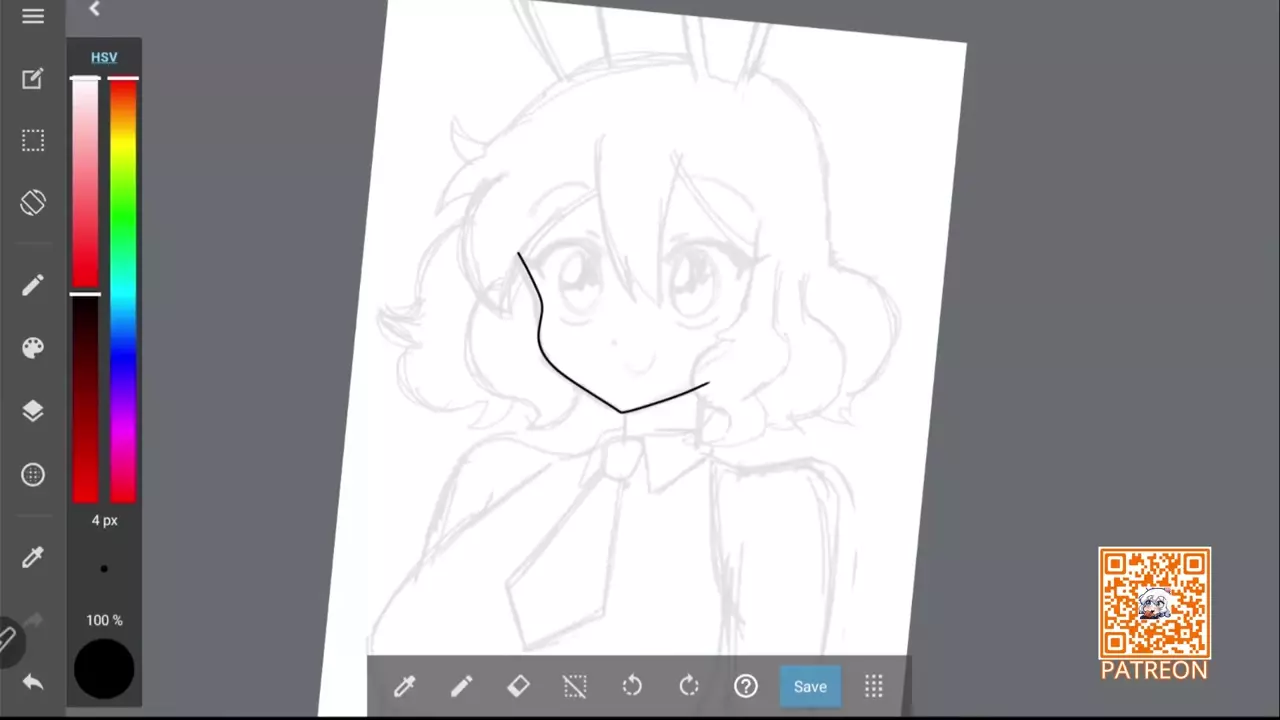
Task: Click the red saturation brightness slider
Action: tap(85, 290)
